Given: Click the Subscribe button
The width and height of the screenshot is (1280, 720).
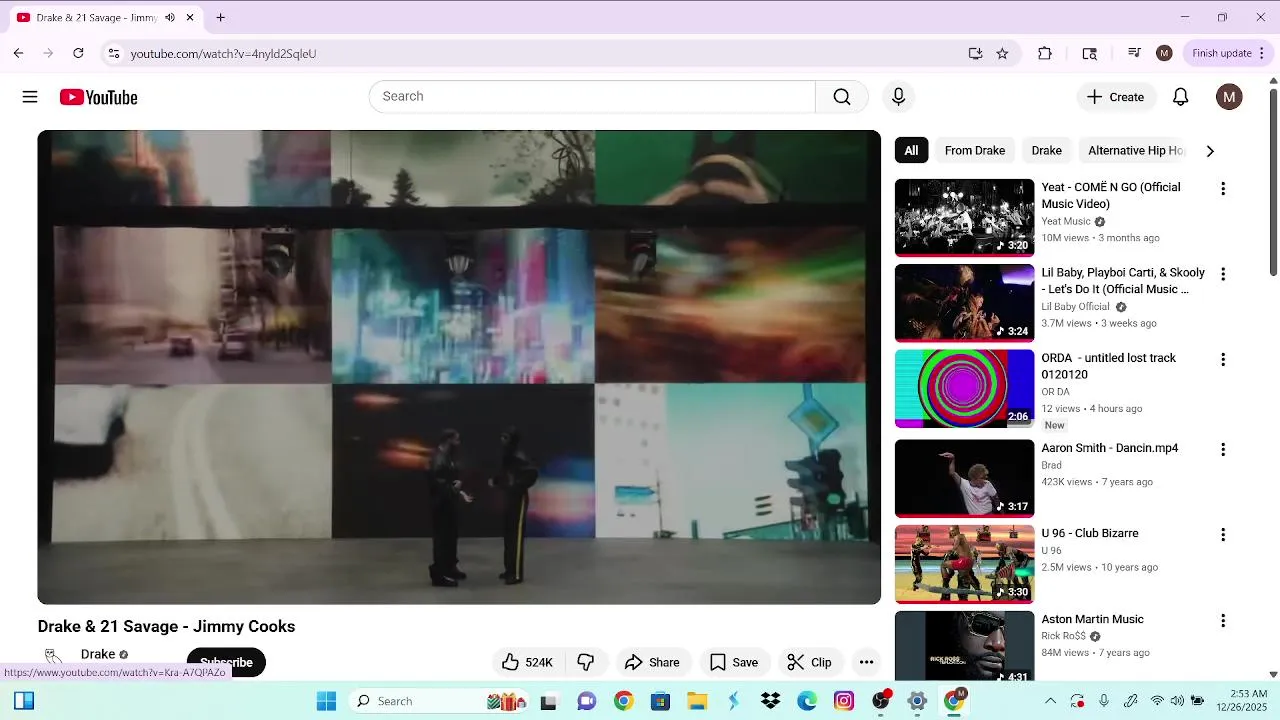Looking at the screenshot, I should 226,662.
